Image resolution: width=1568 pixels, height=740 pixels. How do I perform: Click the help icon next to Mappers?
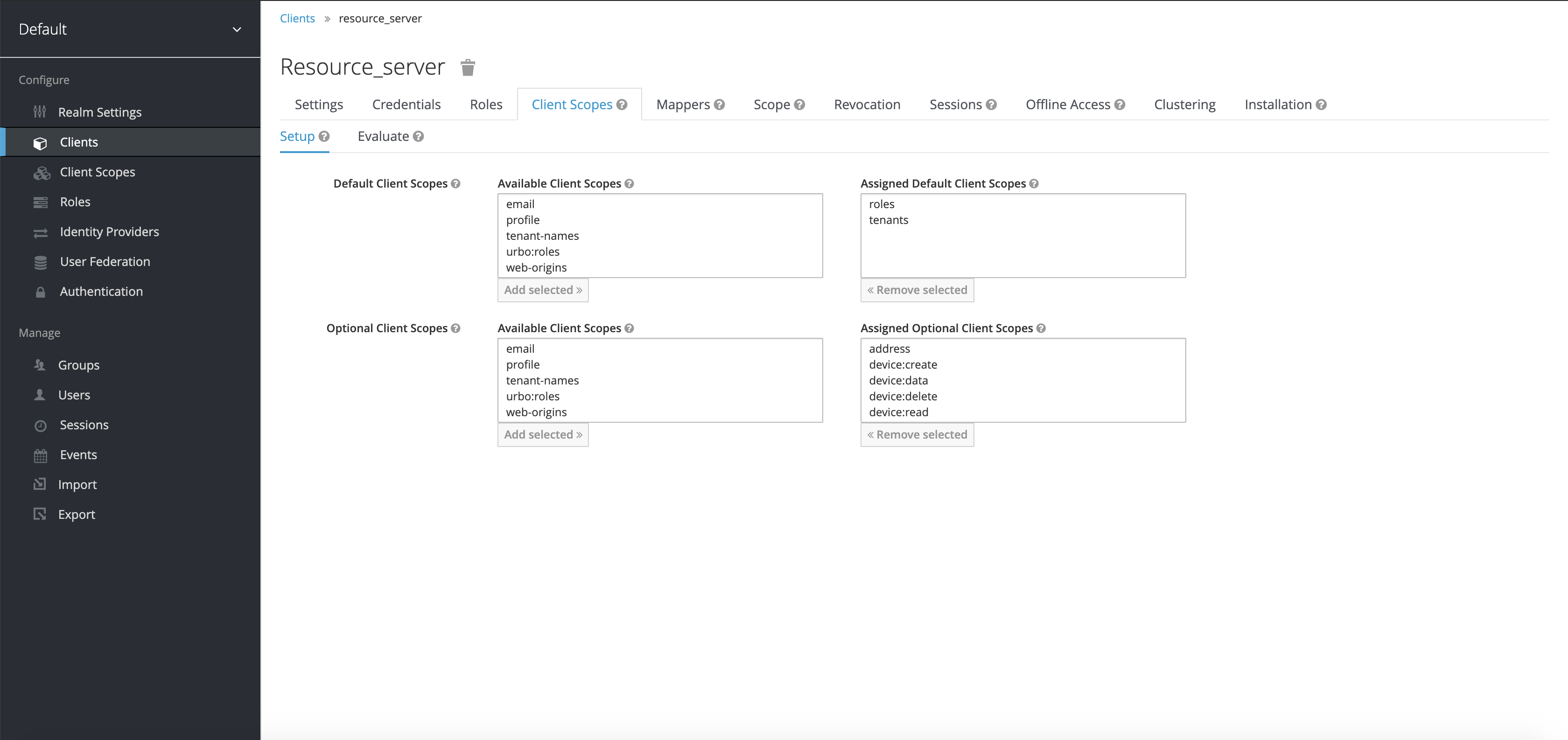pyautogui.click(x=720, y=104)
